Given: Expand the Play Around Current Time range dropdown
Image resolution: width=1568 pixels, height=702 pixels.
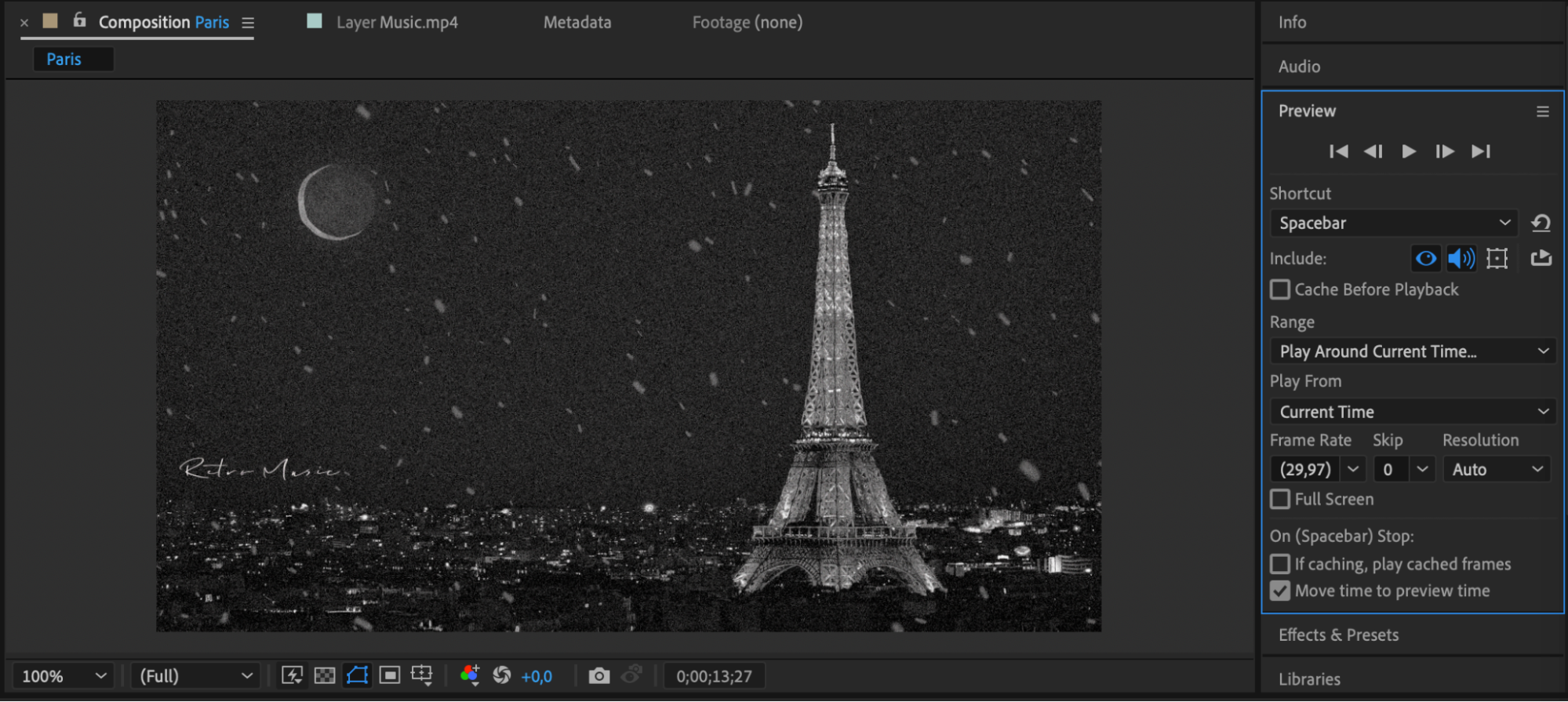Looking at the screenshot, I should (1413, 351).
